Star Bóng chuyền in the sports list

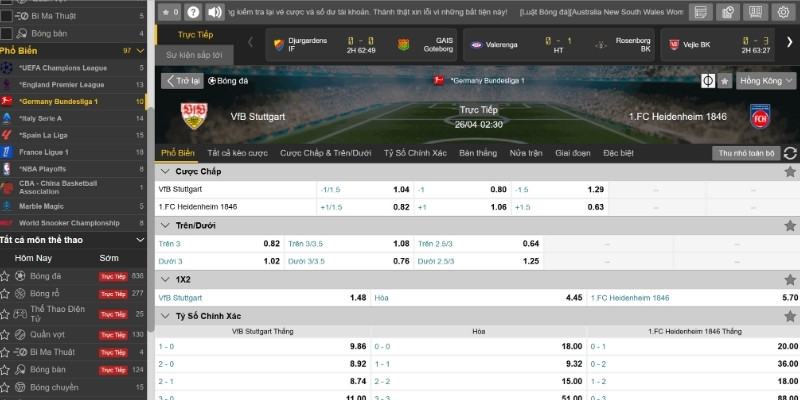click(5, 387)
